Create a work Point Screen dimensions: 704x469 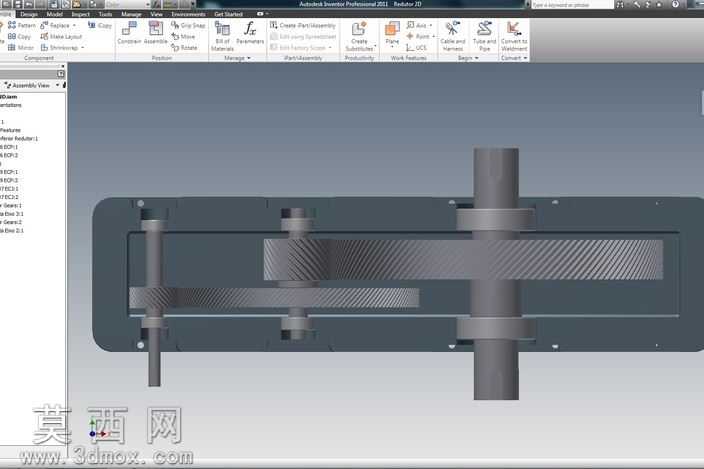418,36
